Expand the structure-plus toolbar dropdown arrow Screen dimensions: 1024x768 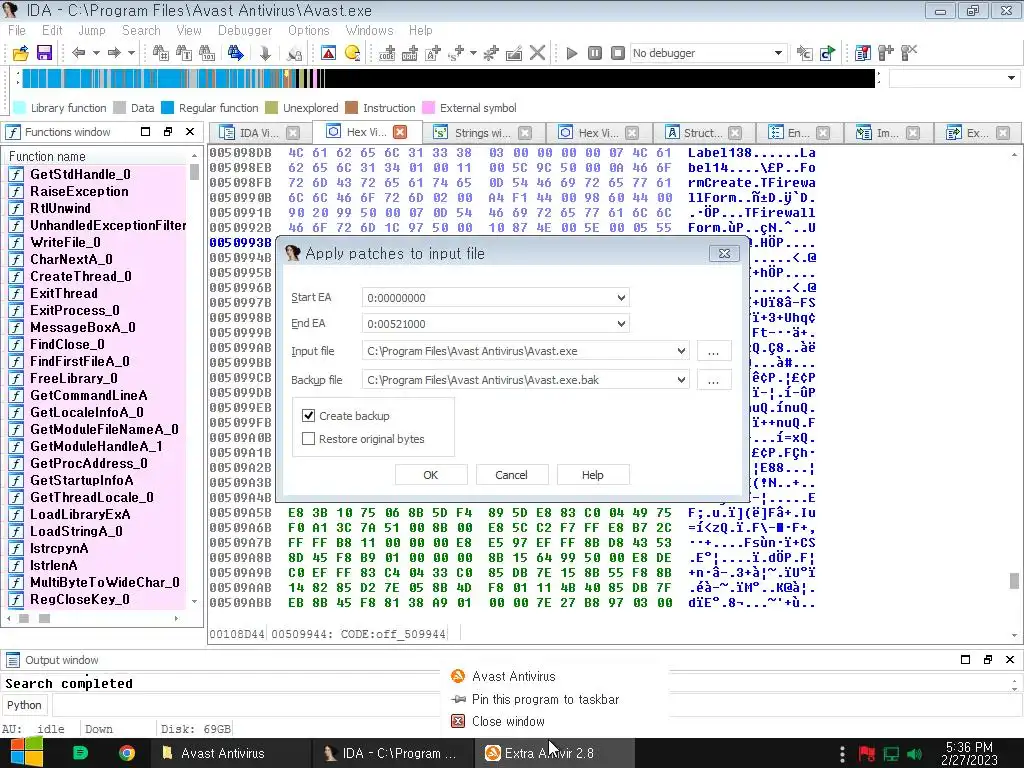point(473,53)
